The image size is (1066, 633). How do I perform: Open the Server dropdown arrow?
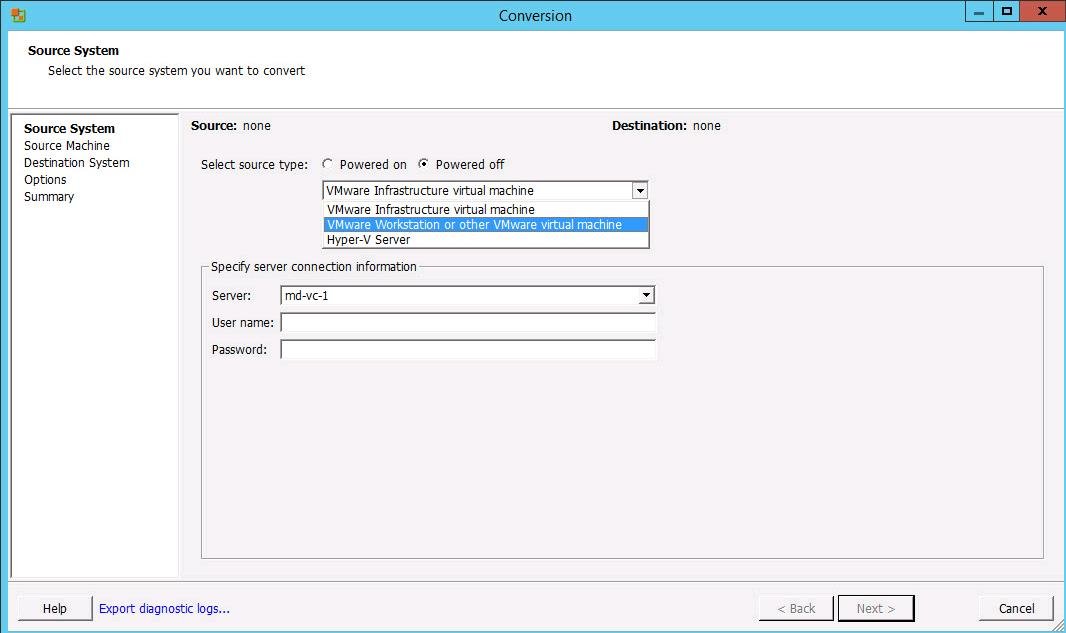click(647, 295)
